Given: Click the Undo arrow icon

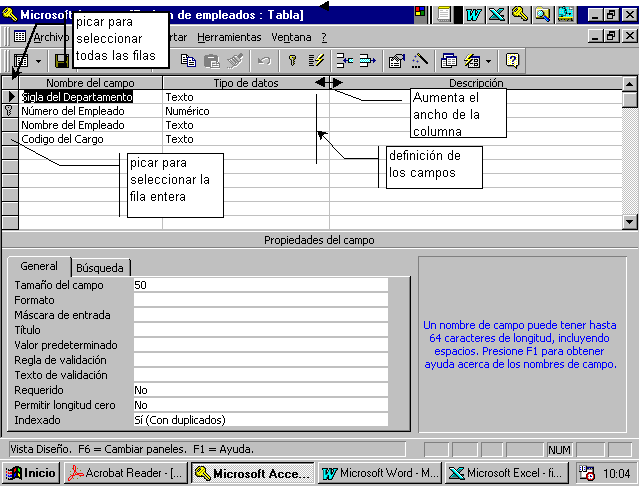Looking at the screenshot, I should pyautogui.click(x=264, y=61).
